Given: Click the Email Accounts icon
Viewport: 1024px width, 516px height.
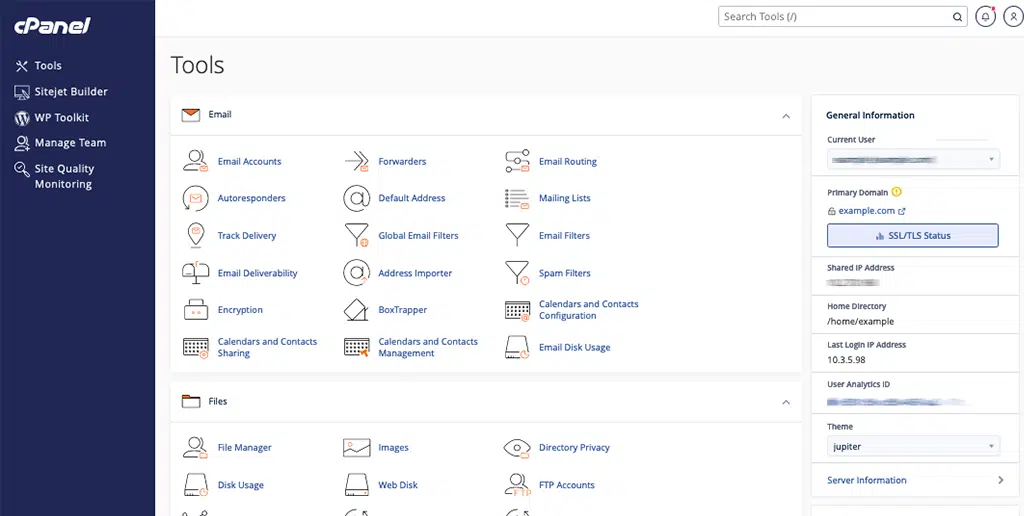Looking at the screenshot, I should tap(195, 161).
